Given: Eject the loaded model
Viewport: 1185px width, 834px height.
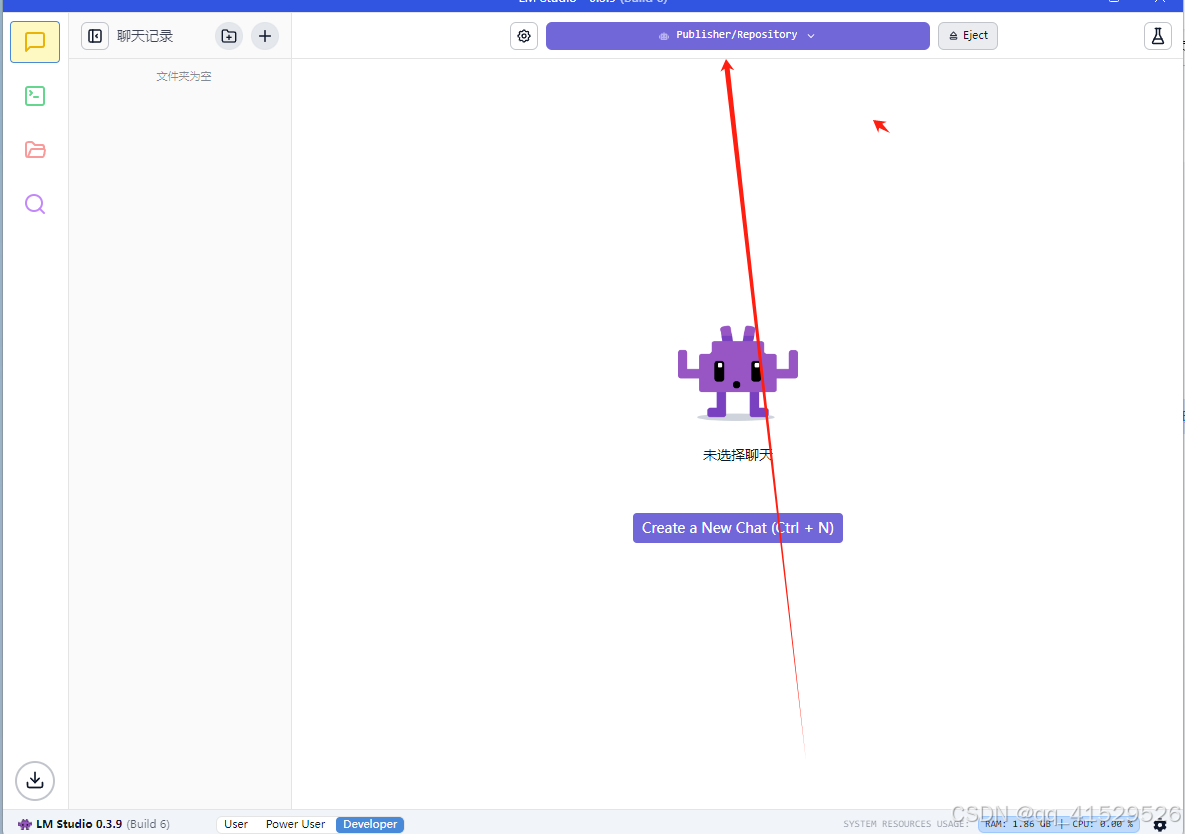Looking at the screenshot, I should pos(967,36).
